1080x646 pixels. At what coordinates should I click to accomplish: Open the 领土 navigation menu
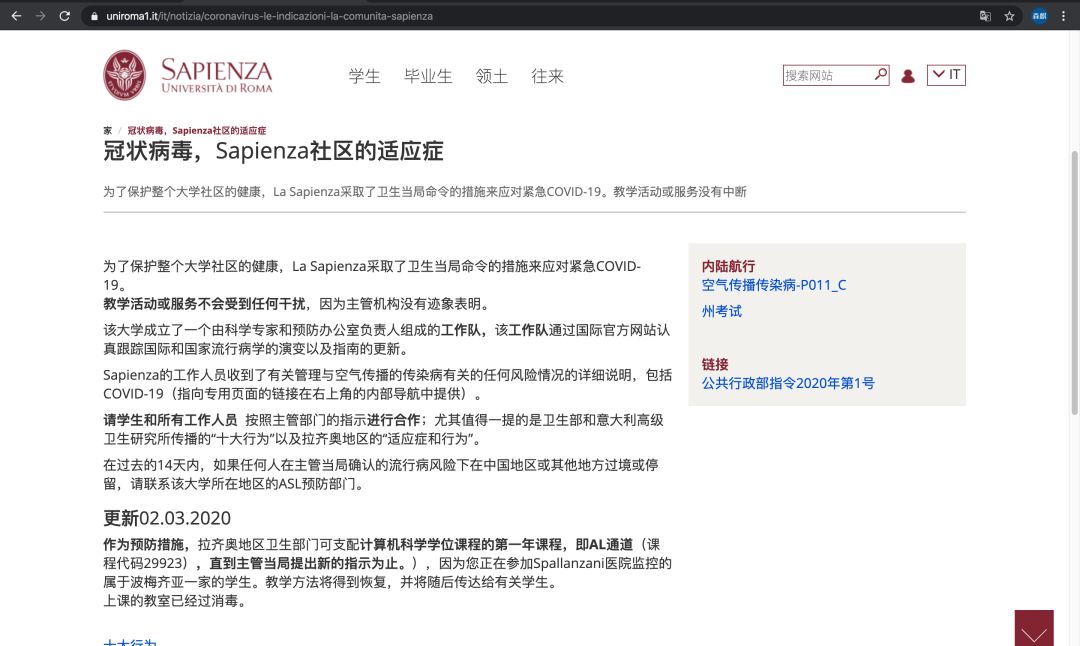tap(492, 76)
